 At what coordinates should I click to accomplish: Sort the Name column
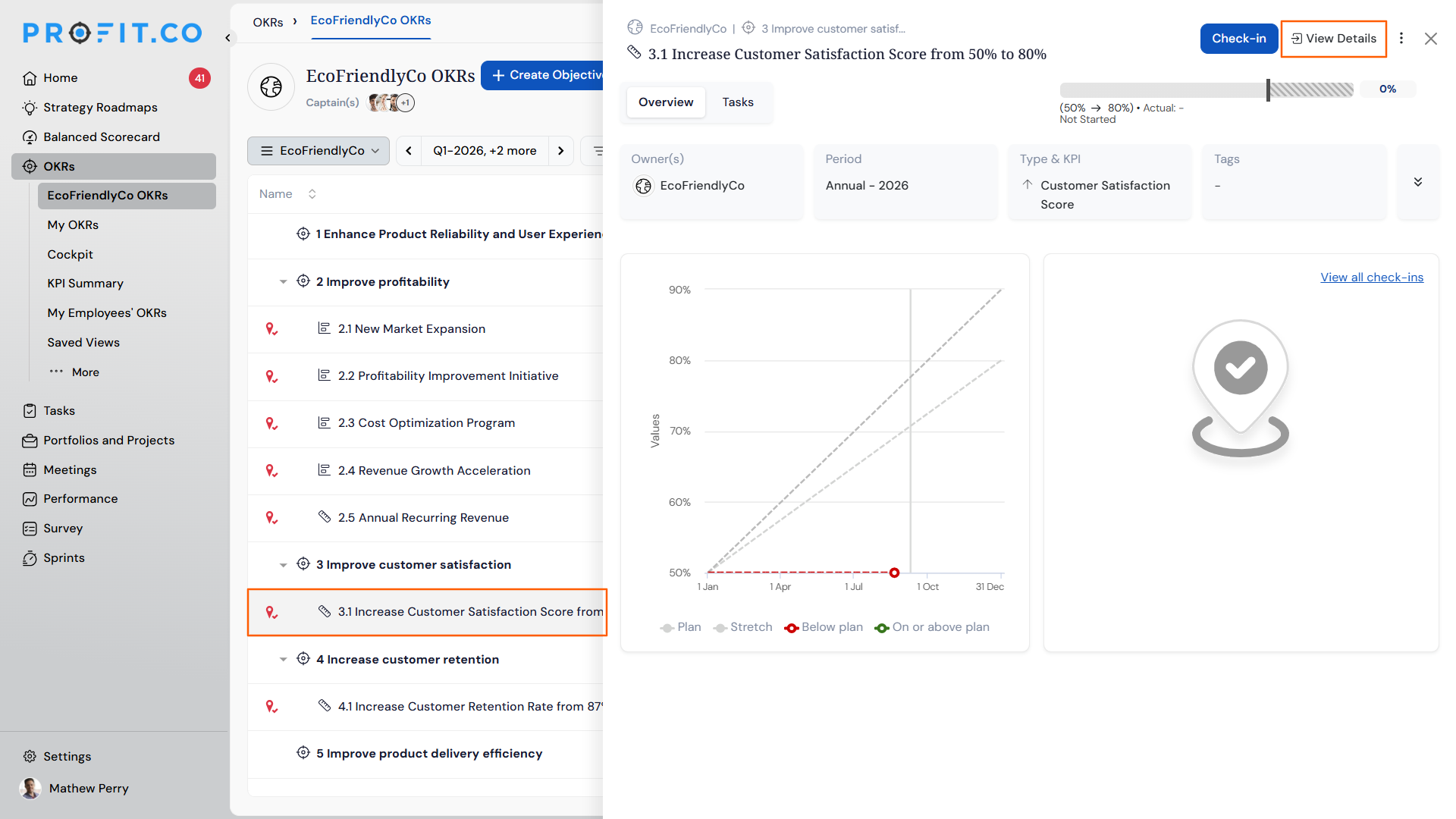coord(312,194)
